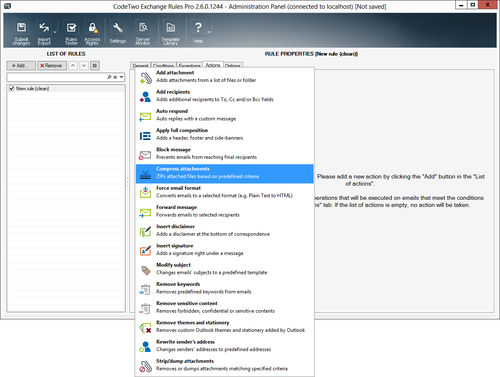
Task: Maximize the Administration Panel window
Action: click(x=473, y=5)
